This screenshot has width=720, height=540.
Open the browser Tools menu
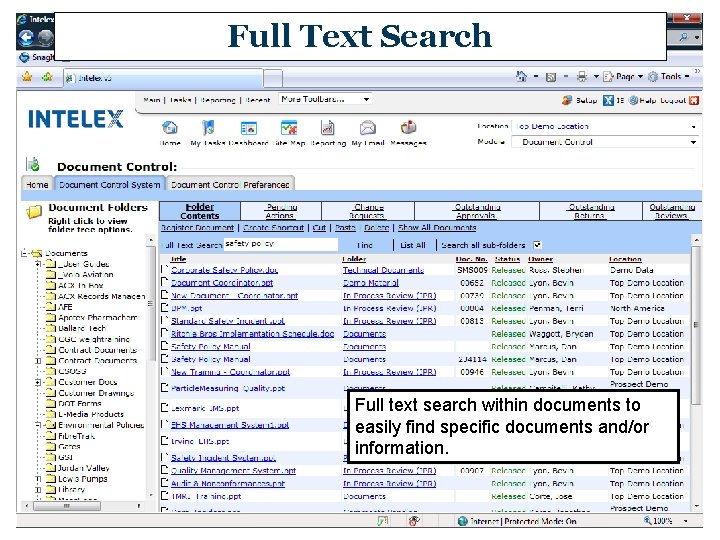668,77
